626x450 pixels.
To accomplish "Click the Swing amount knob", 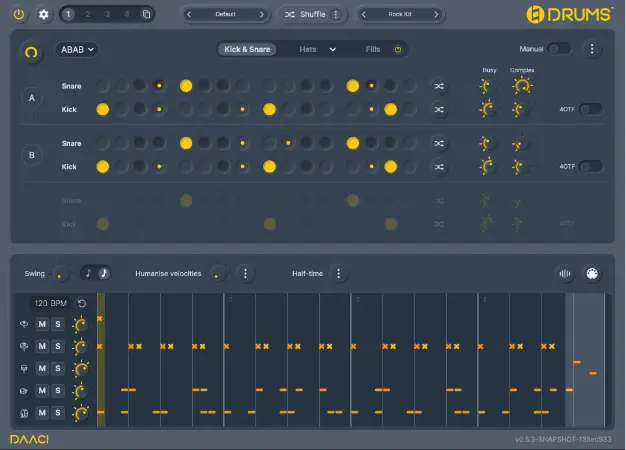I will pyautogui.click(x=61, y=273).
